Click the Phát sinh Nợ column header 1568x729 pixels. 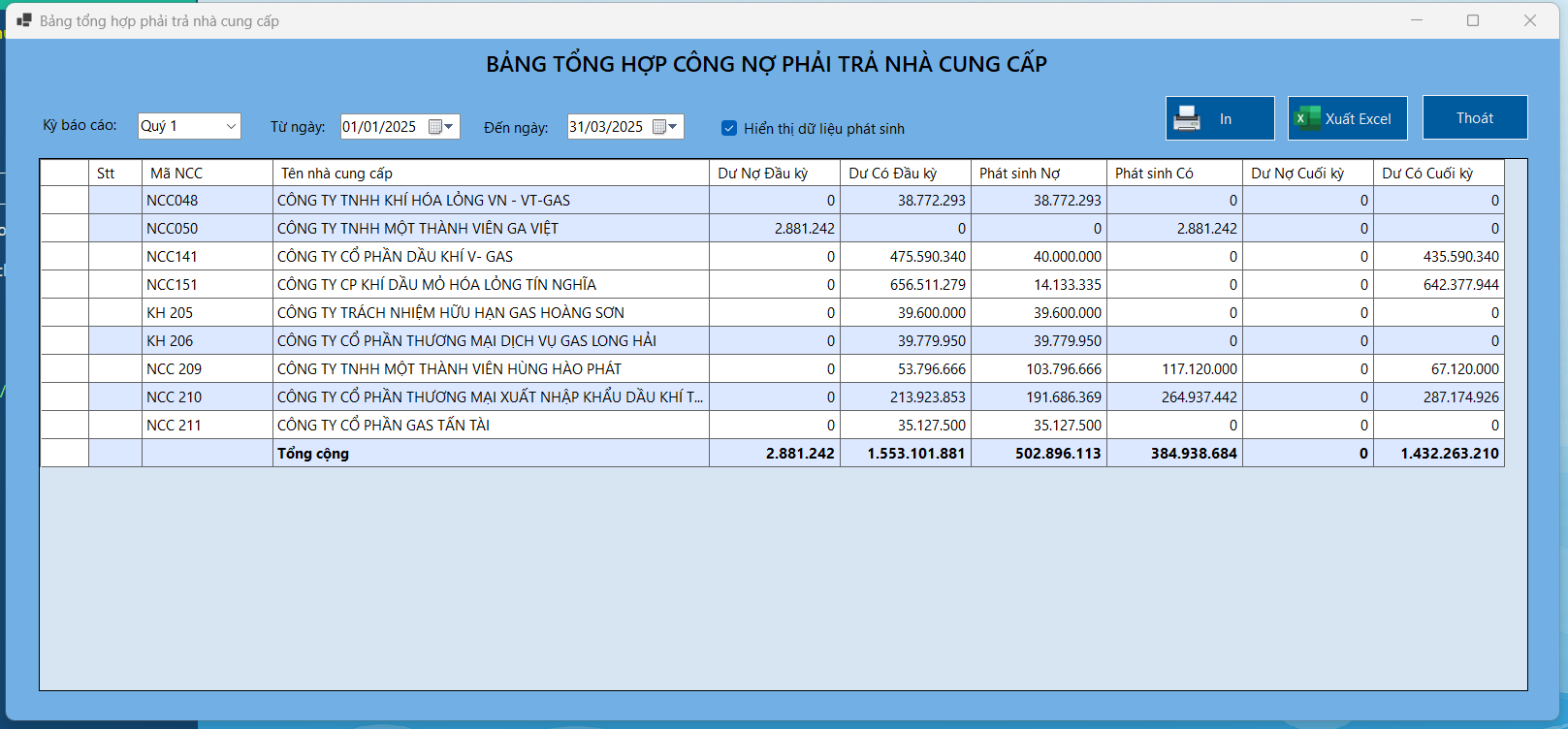pyautogui.click(x=1038, y=174)
